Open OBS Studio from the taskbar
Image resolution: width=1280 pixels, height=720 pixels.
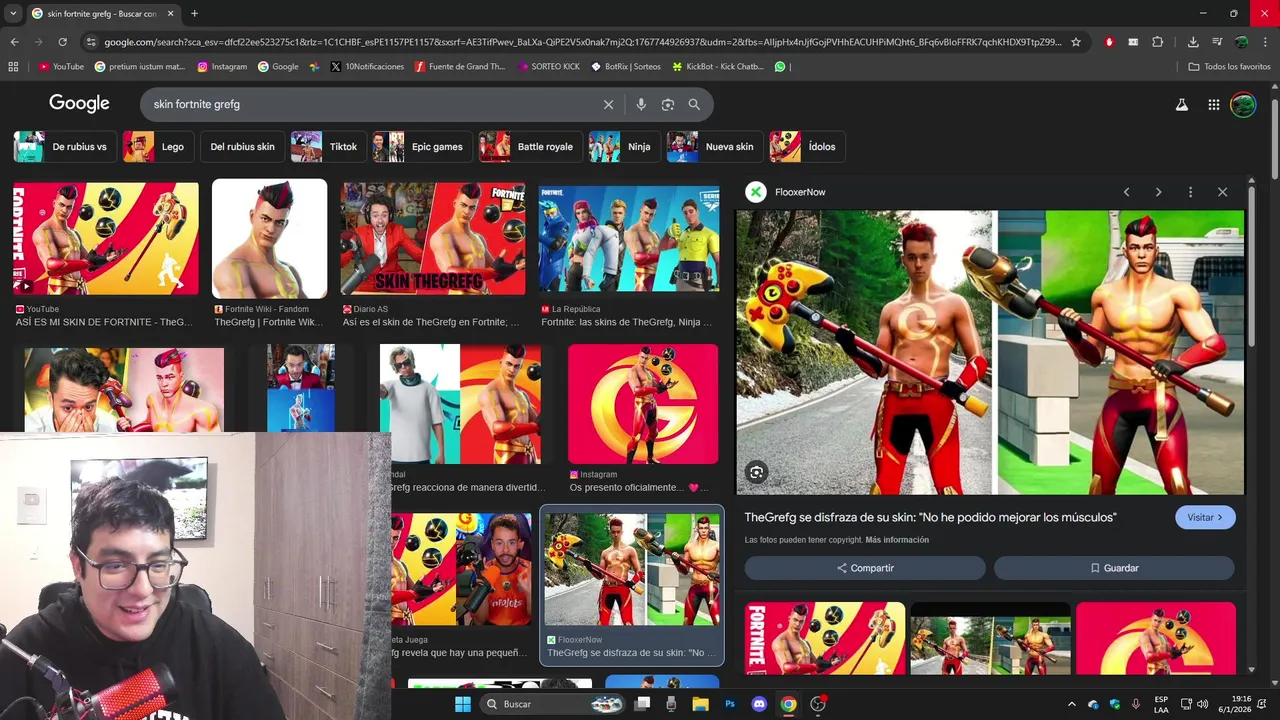818,704
